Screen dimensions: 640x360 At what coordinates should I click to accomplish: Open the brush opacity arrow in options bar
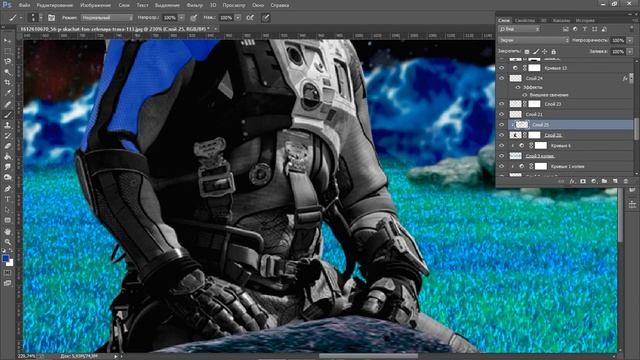(181, 18)
